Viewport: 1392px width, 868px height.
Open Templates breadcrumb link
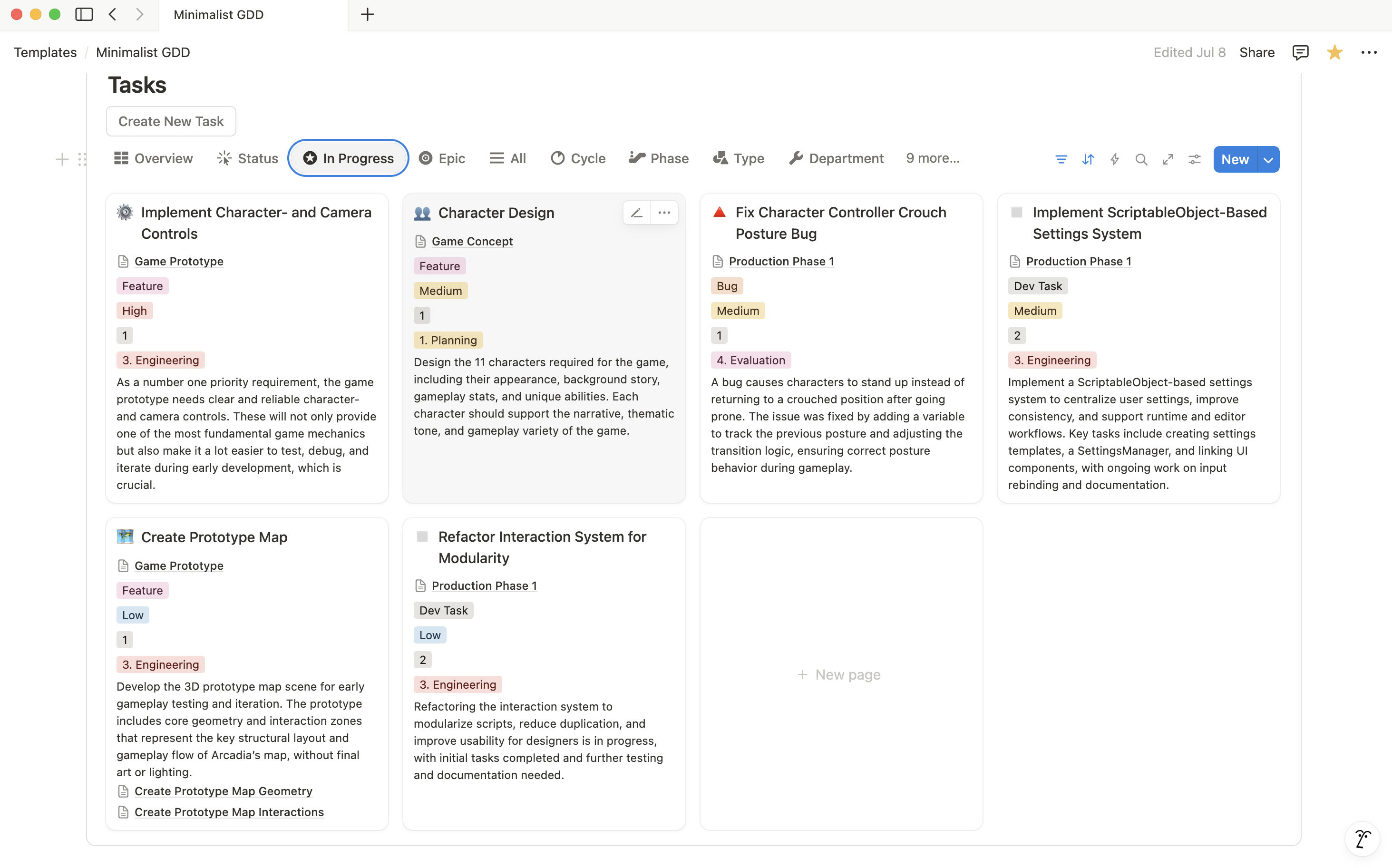pos(45,52)
